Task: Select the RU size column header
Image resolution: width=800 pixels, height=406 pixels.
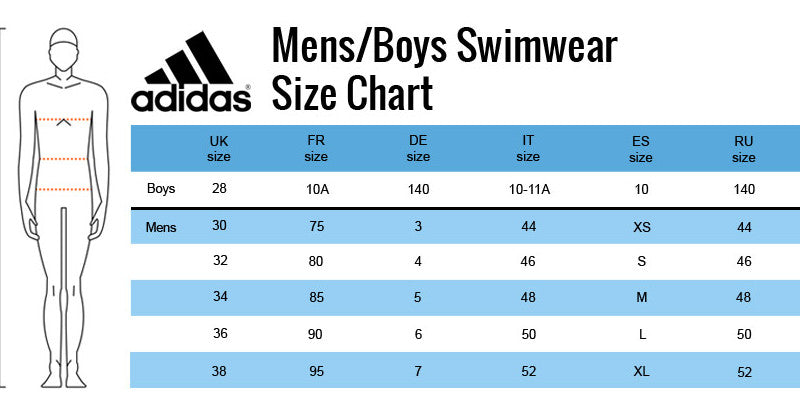Action: coord(743,148)
